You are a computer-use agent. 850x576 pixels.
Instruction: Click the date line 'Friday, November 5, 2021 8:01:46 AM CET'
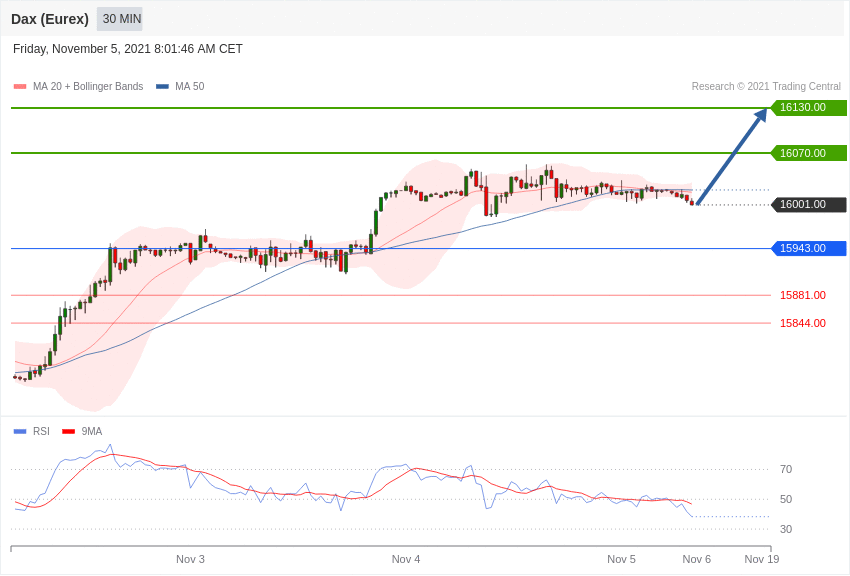(127, 49)
